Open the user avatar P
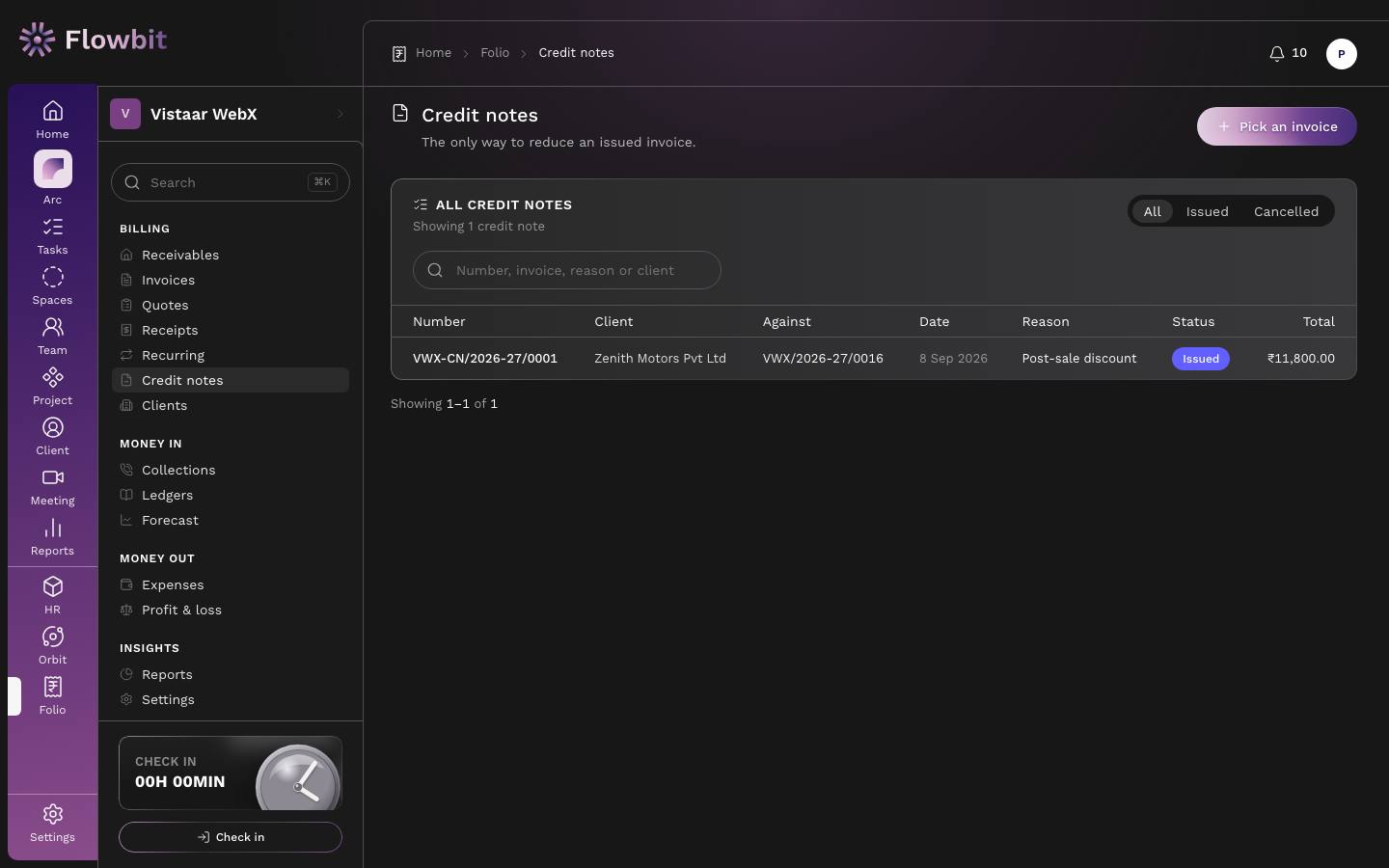This screenshot has height=868, width=1389. (1341, 54)
